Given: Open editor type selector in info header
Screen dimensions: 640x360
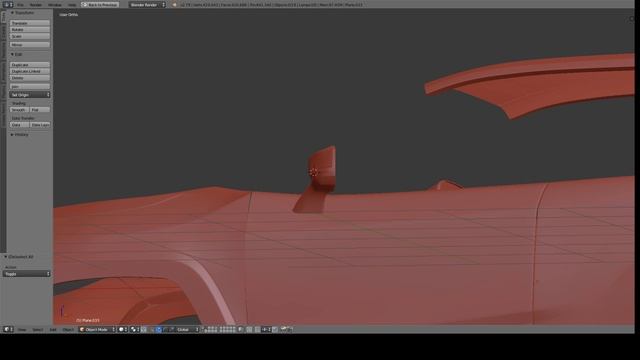Looking at the screenshot, I should click(x=8, y=4).
